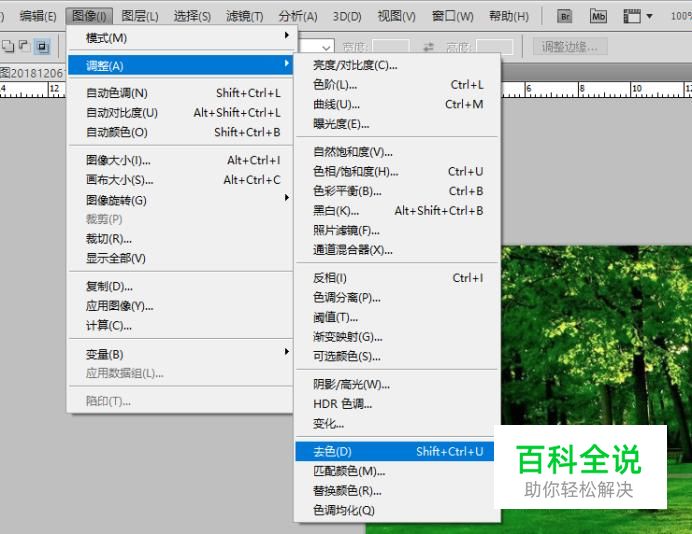Launch Bridge via the Br icon
Screen dimensions: 692x534
click(565, 16)
